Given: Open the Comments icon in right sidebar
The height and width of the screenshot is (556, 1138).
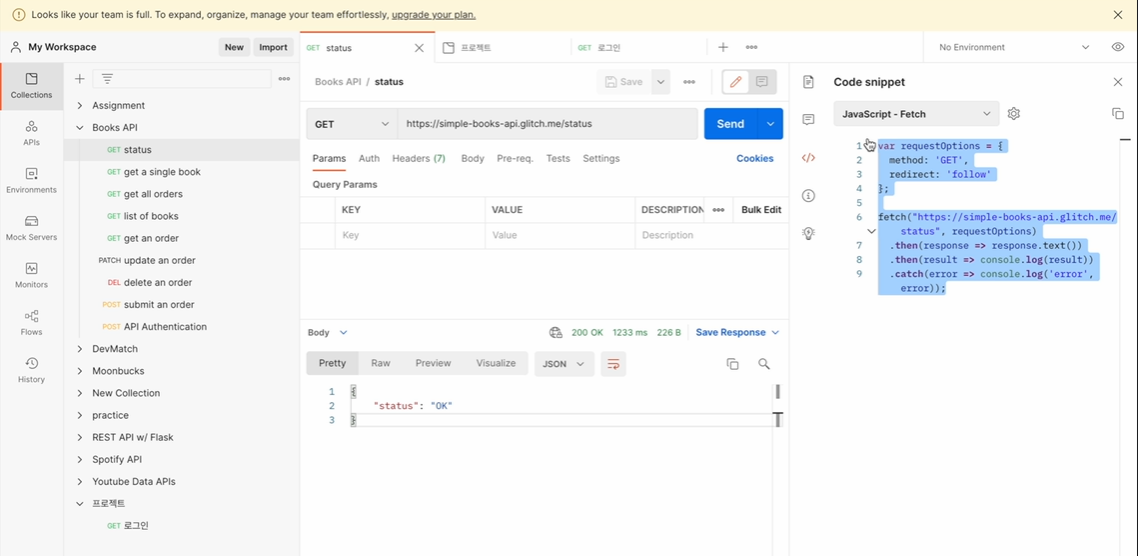Looking at the screenshot, I should 809,120.
